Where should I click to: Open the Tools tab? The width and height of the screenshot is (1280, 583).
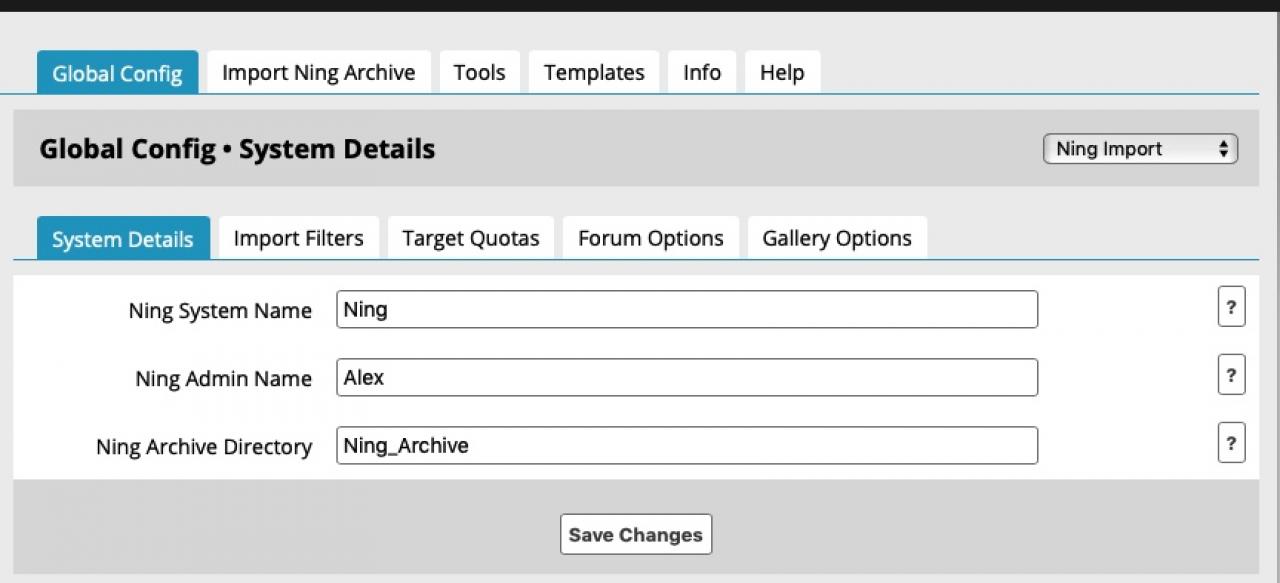(479, 73)
